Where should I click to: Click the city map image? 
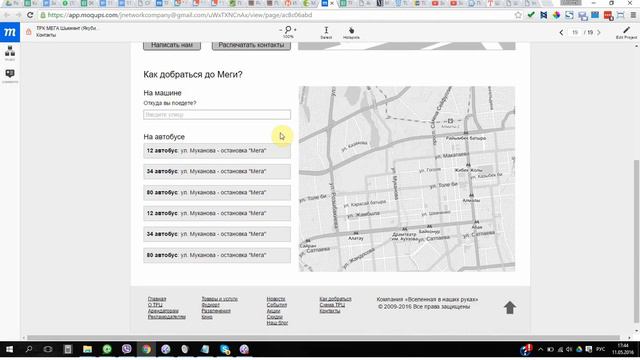pyautogui.click(x=407, y=179)
